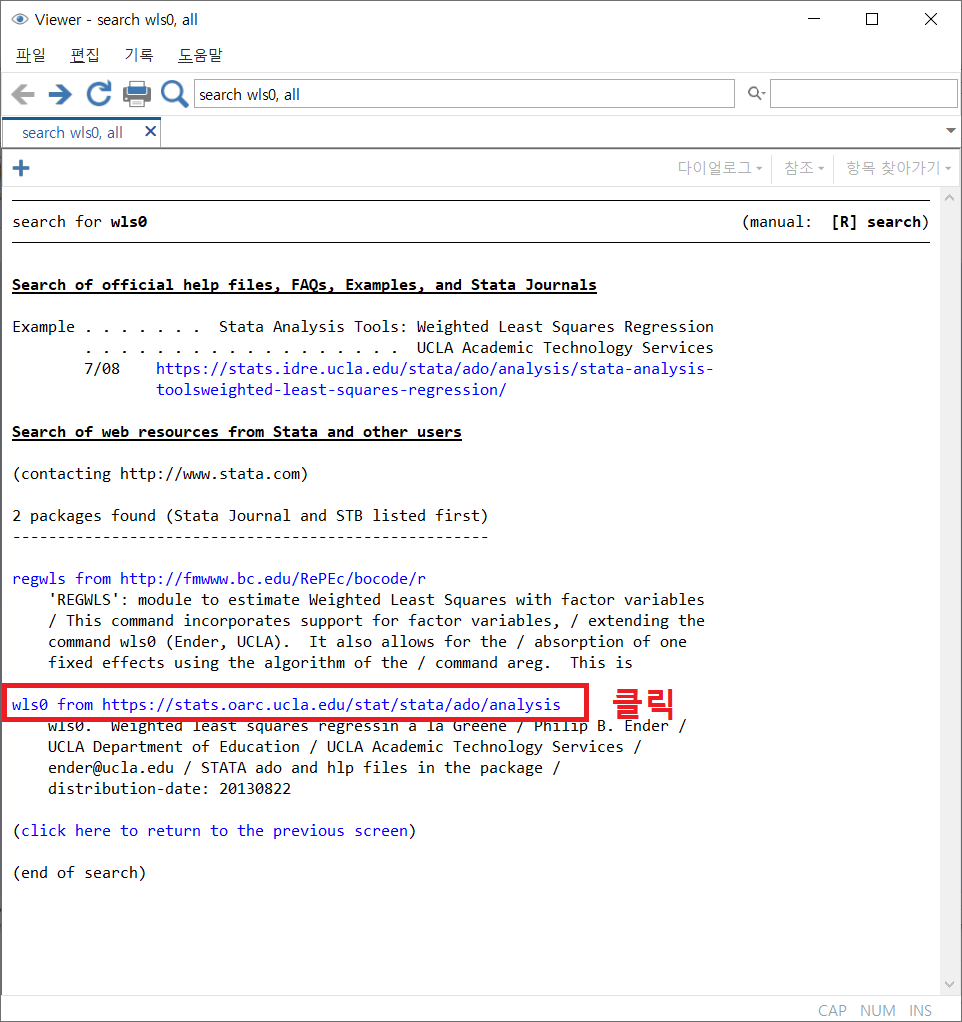Click the 'distribution-date: 20130822' text

pos(169,789)
